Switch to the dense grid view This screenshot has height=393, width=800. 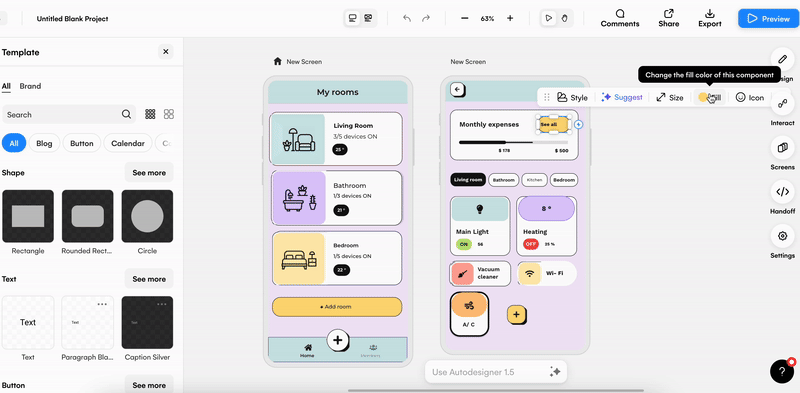click(150, 114)
